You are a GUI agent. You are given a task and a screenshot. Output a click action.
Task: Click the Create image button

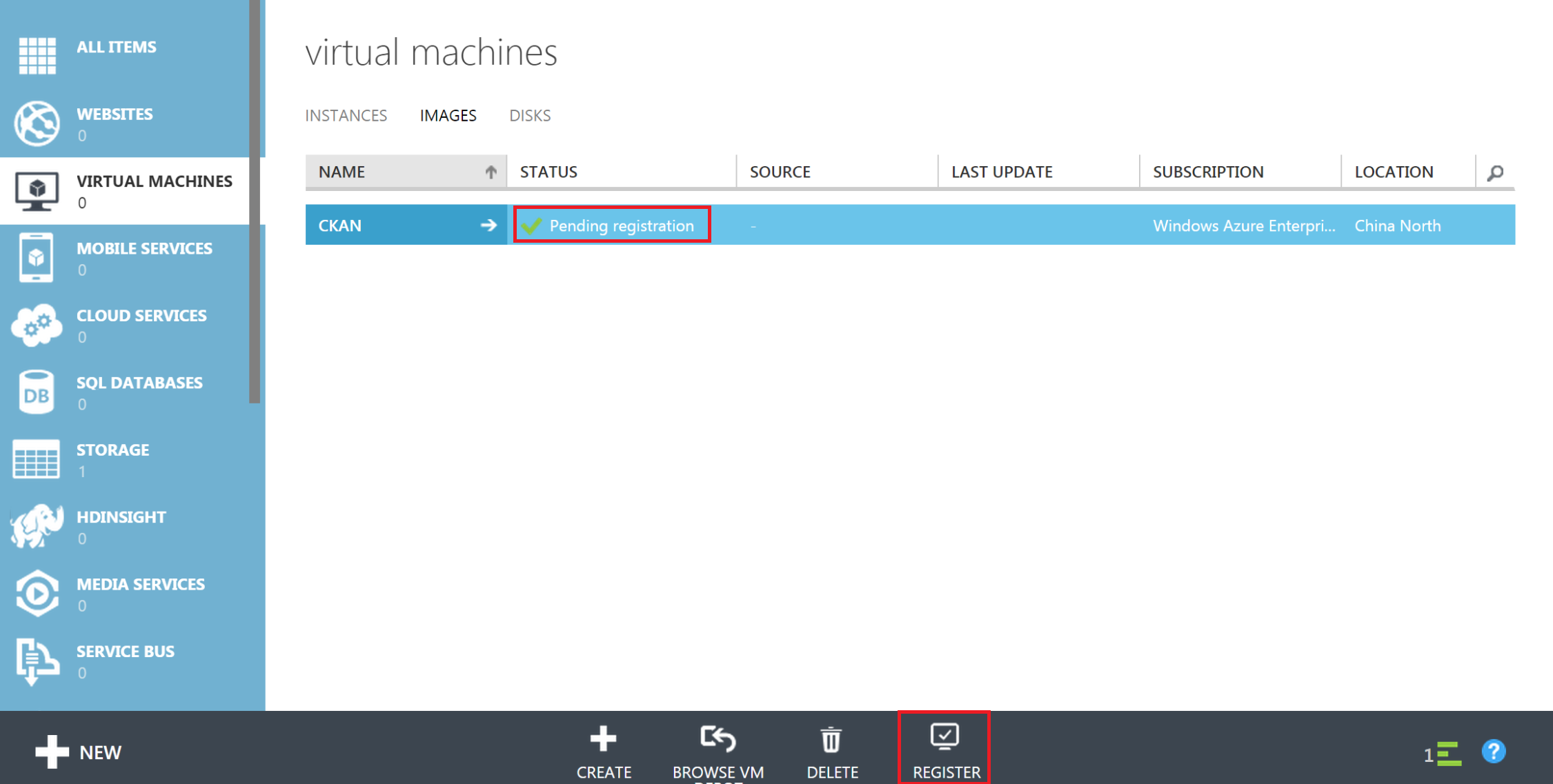coord(604,750)
